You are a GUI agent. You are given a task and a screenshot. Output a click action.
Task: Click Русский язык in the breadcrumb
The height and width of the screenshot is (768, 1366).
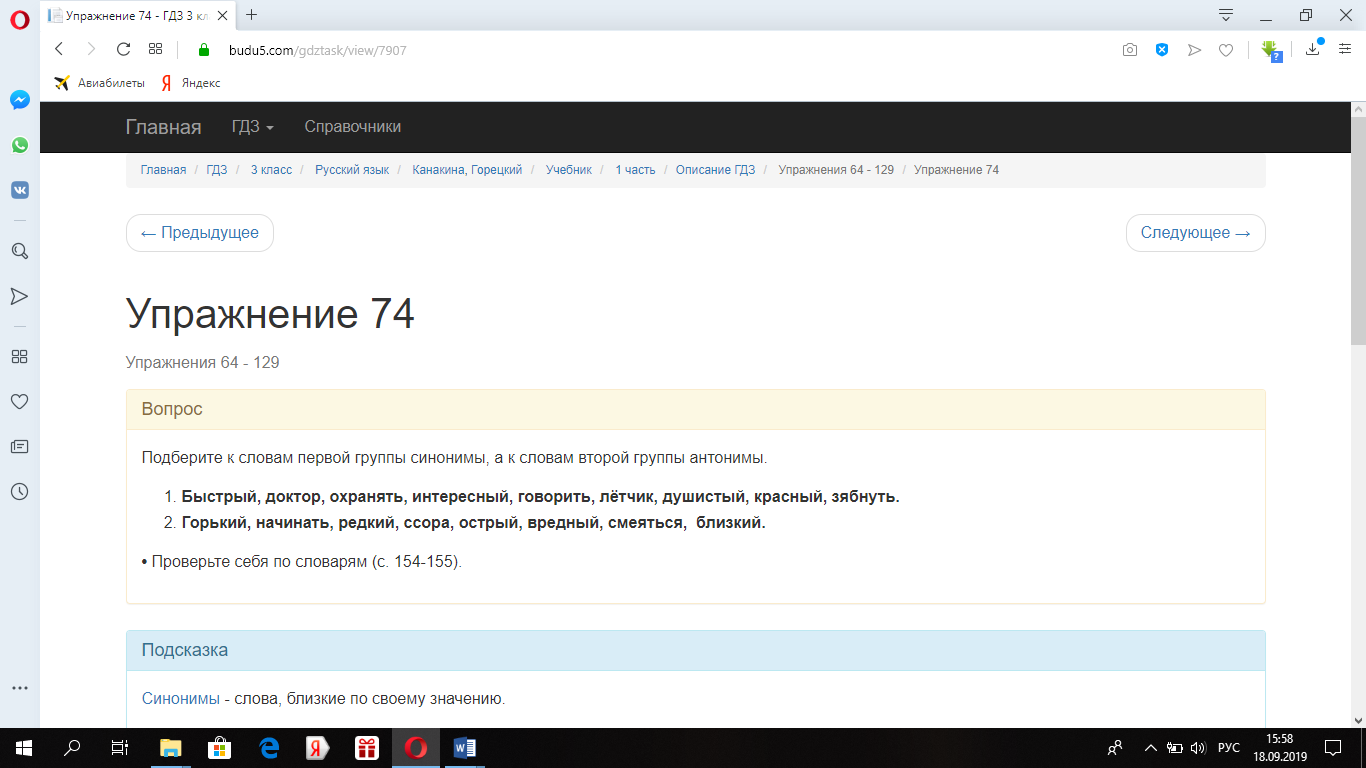pyautogui.click(x=352, y=170)
